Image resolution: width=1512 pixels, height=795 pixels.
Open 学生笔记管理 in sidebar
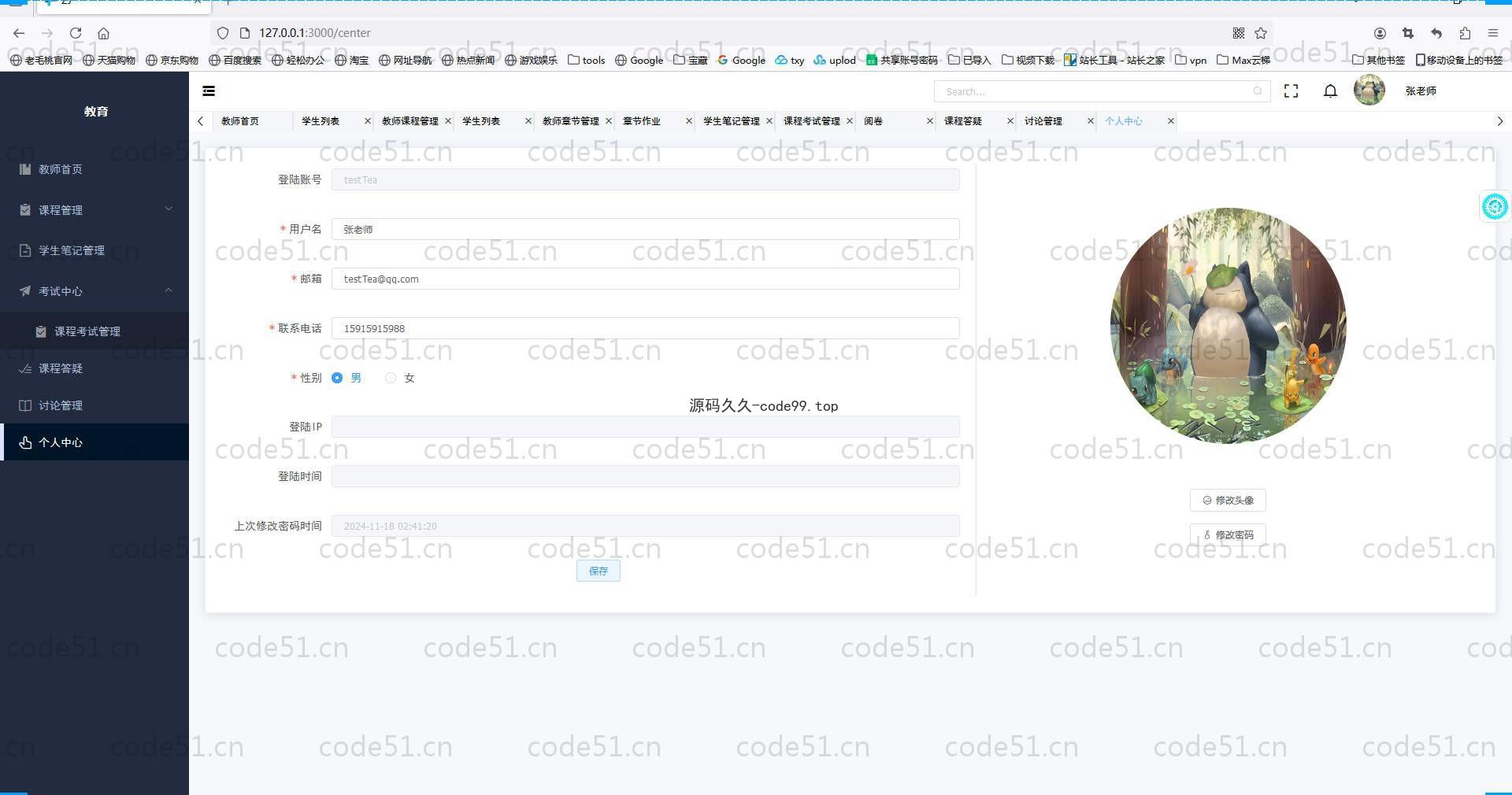tap(94, 250)
